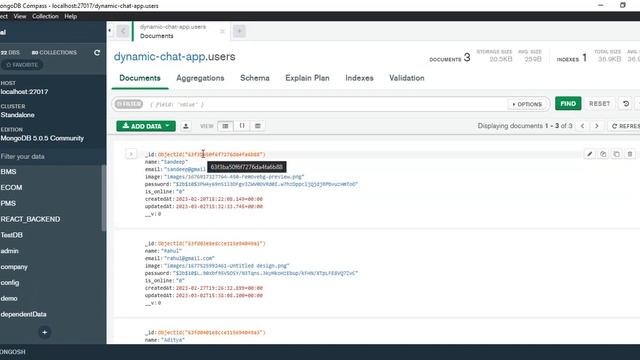Open query history with the clock icon
640x360 pixels.
coord(626,104)
